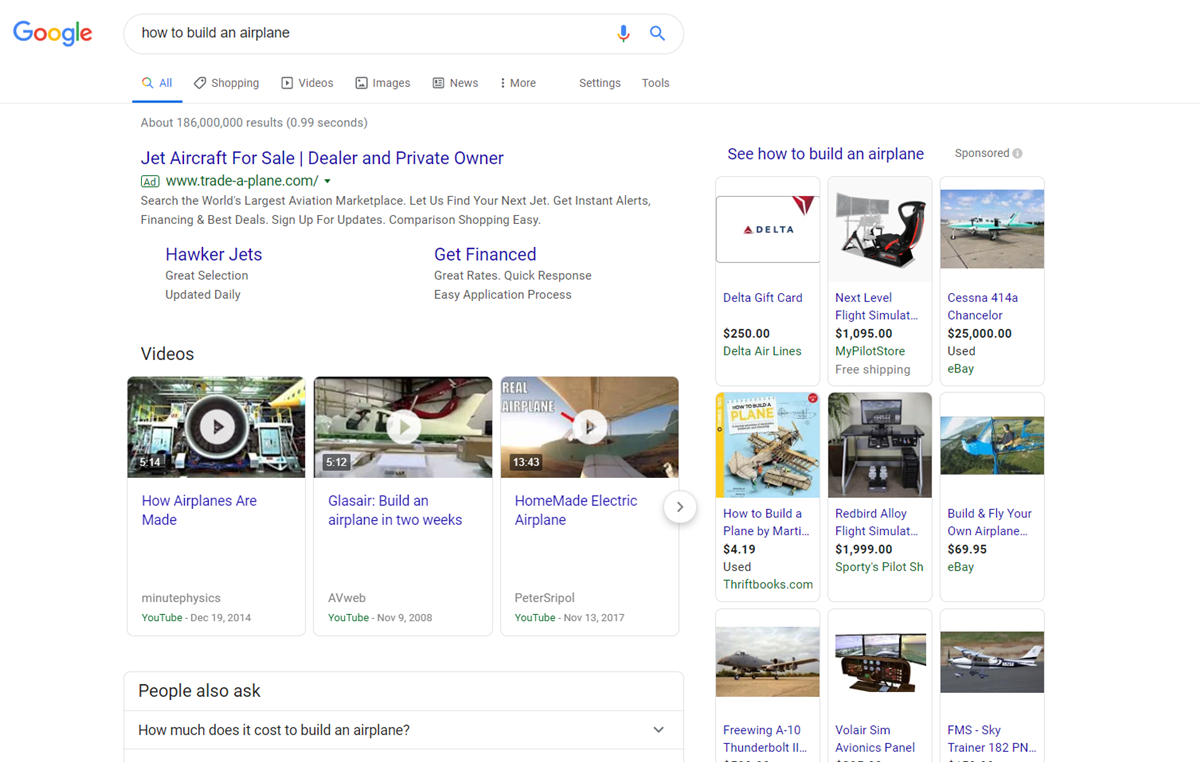Screen dimensions: 1200x762
Task: Open Glasair: Build an airplane title link
Action: point(395,510)
